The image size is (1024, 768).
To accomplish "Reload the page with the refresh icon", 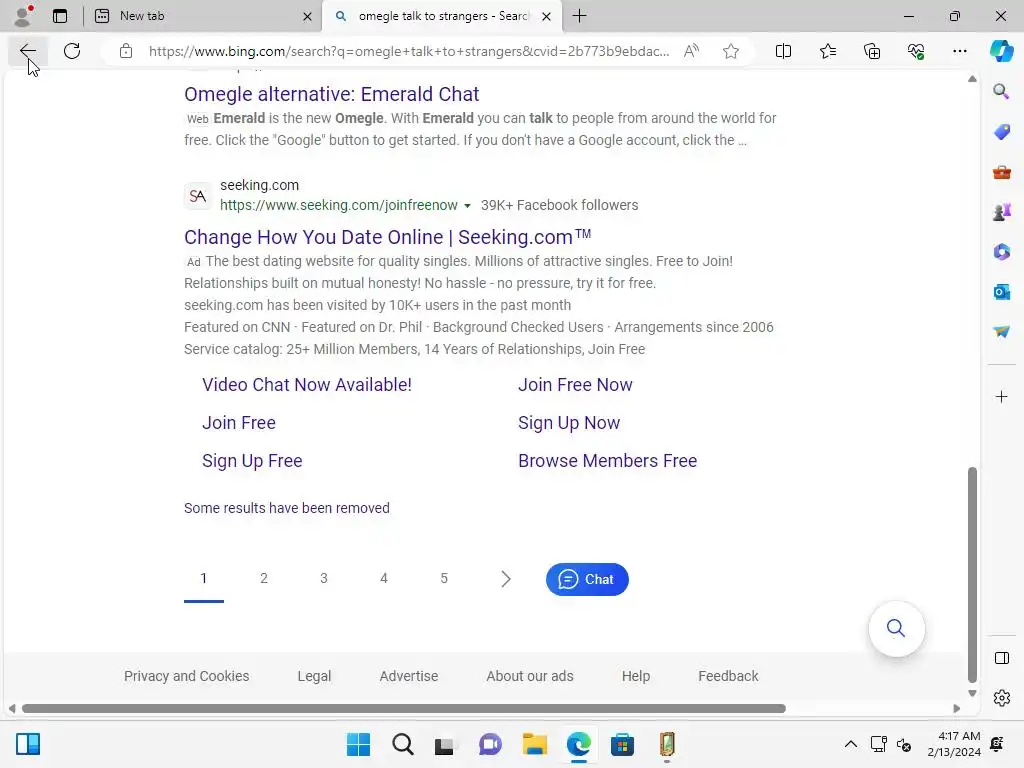I will pos(72,51).
